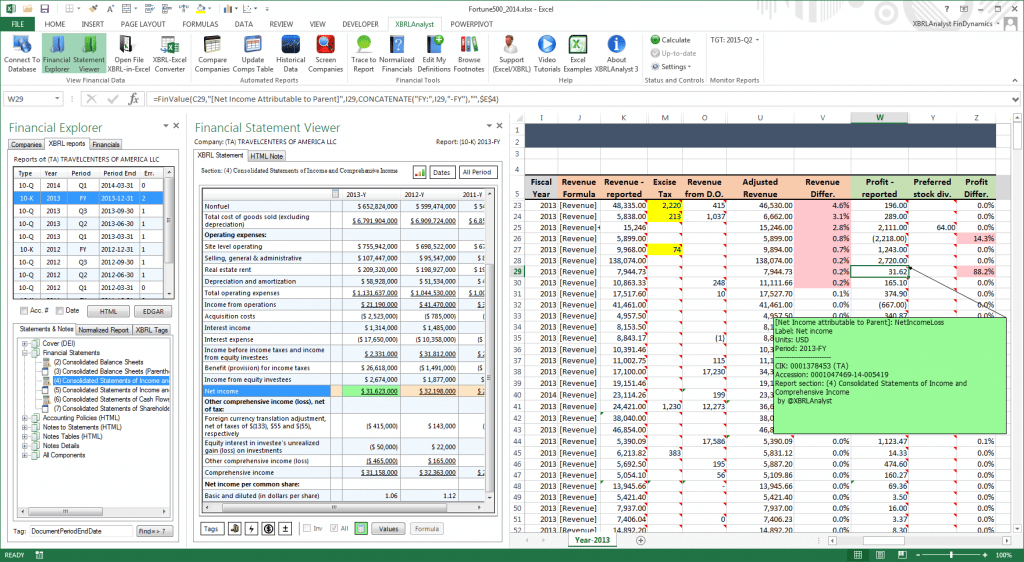1024x562 pixels.
Task: Open the Screen Companies tool
Action: pos(325,54)
